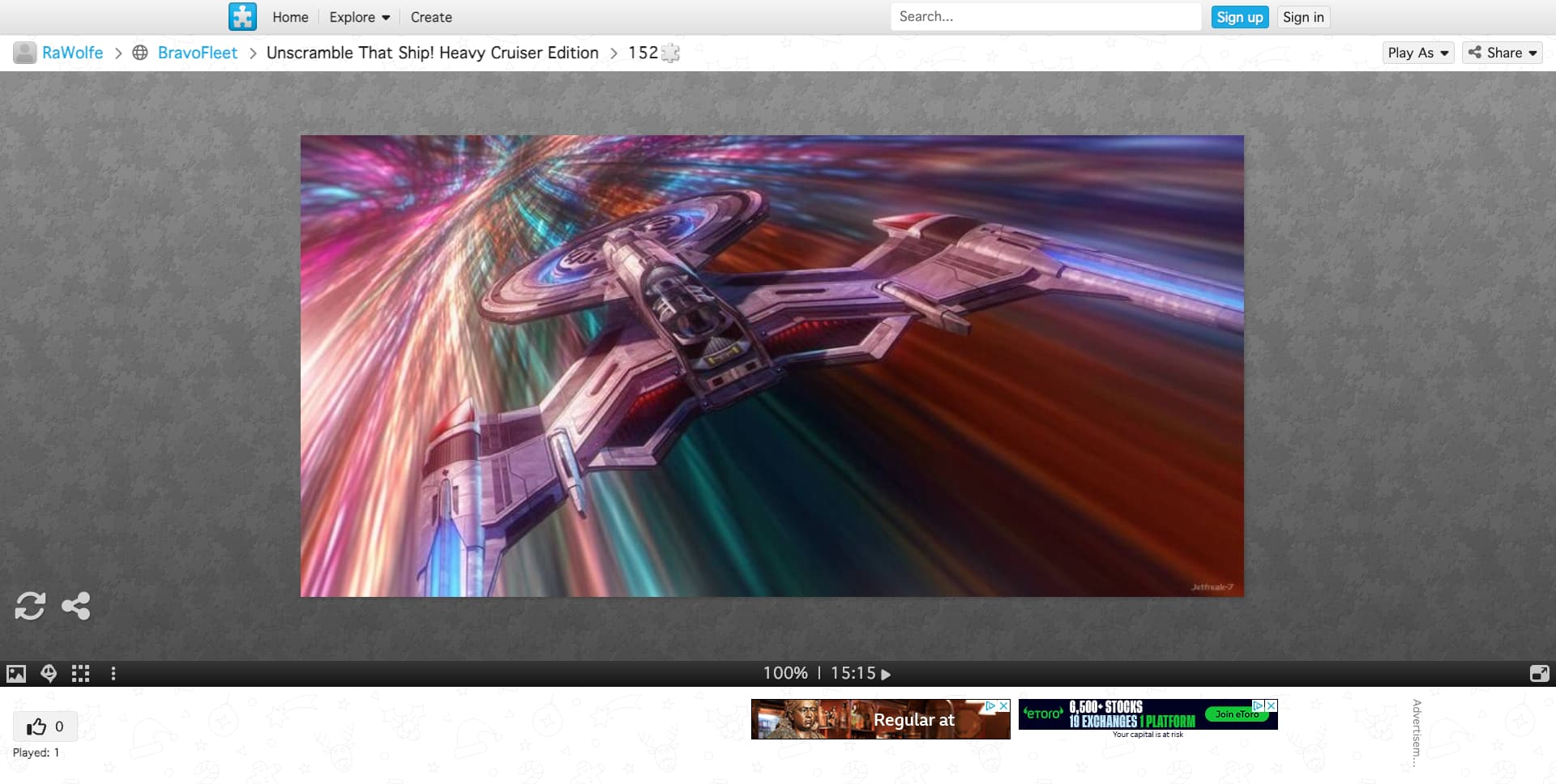The width and height of the screenshot is (1556, 784).
Task: Close the eToro ad with X
Action: (1272, 705)
